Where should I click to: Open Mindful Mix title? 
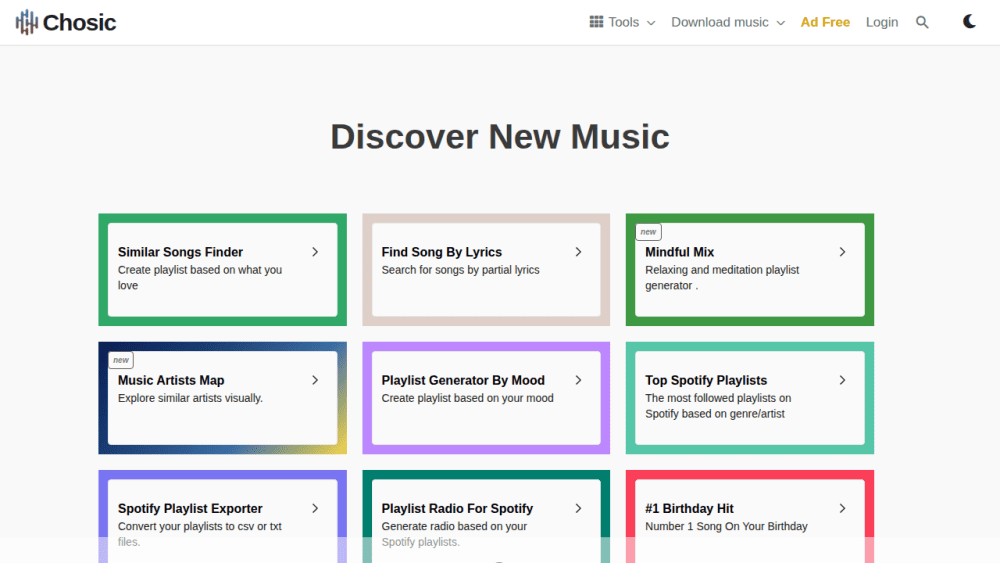pyautogui.click(x=679, y=252)
